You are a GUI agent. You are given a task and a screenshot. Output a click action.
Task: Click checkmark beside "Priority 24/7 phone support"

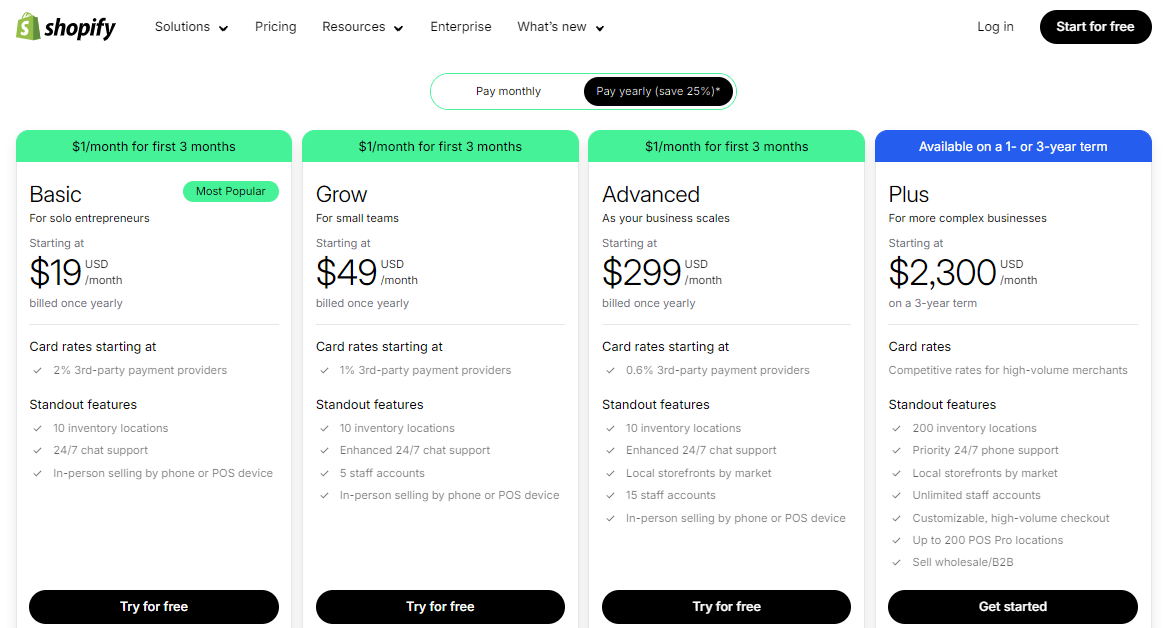[896, 450]
